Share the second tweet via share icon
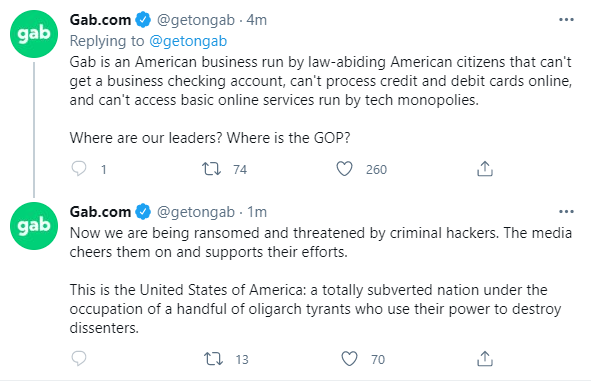 pyautogui.click(x=485, y=359)
